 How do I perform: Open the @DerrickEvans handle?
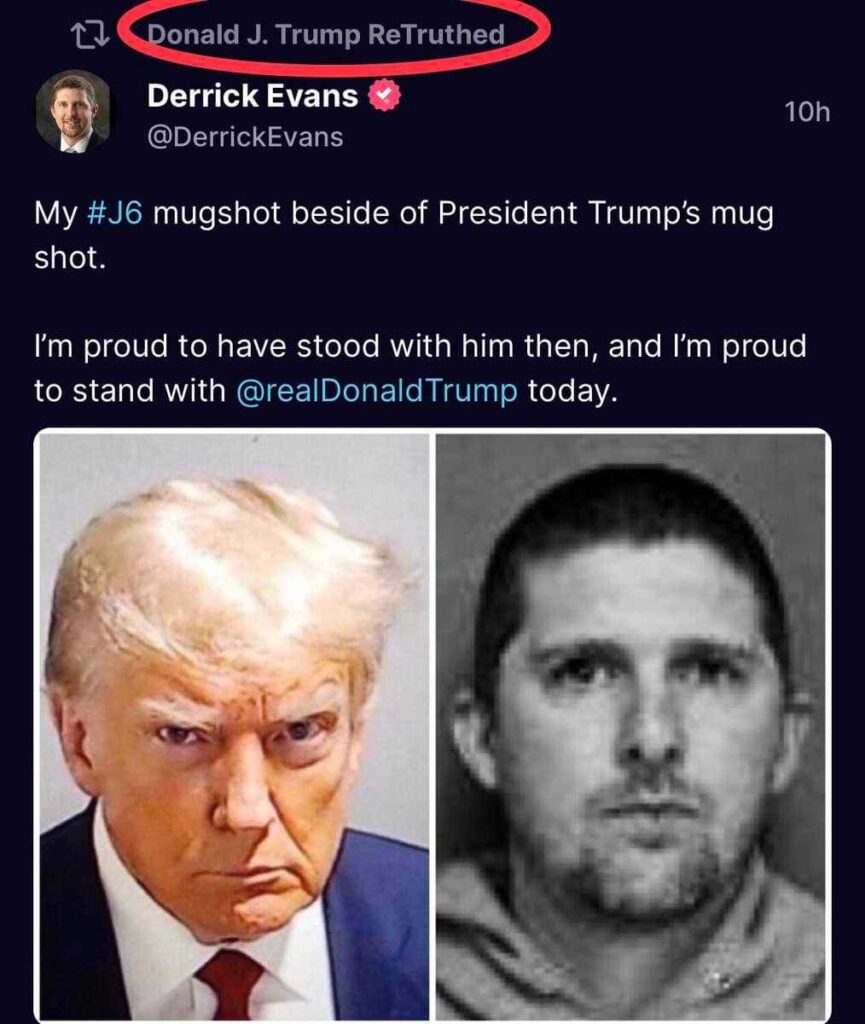coord(245,137)
